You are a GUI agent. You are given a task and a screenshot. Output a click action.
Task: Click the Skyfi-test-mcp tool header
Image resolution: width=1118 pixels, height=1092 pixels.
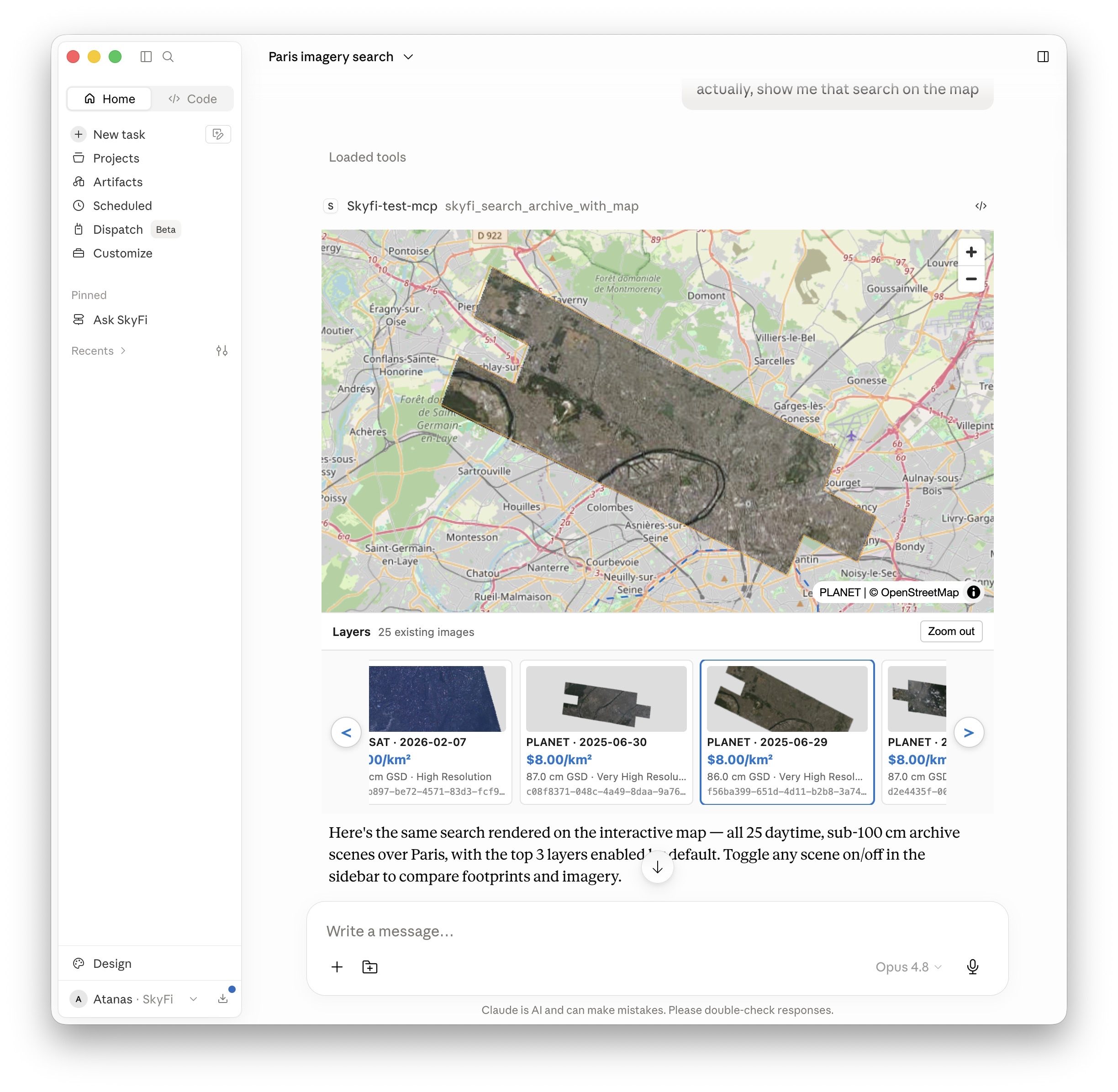point(482,206)
